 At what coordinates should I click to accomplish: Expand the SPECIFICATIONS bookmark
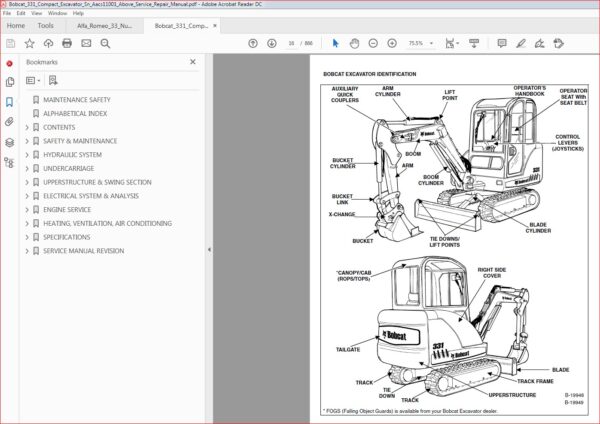click(27, 237)
